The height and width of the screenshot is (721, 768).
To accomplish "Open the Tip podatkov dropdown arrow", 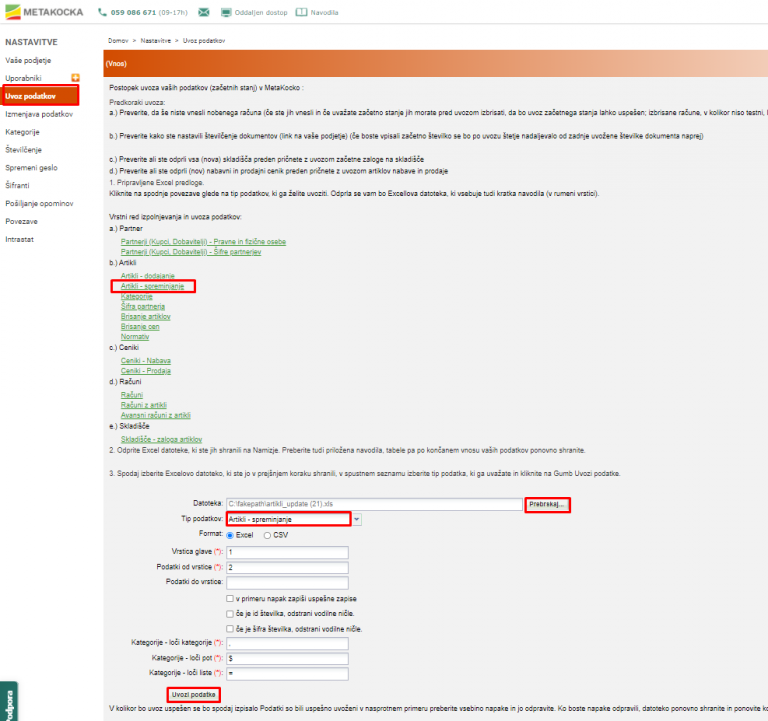I will (357, 519).
